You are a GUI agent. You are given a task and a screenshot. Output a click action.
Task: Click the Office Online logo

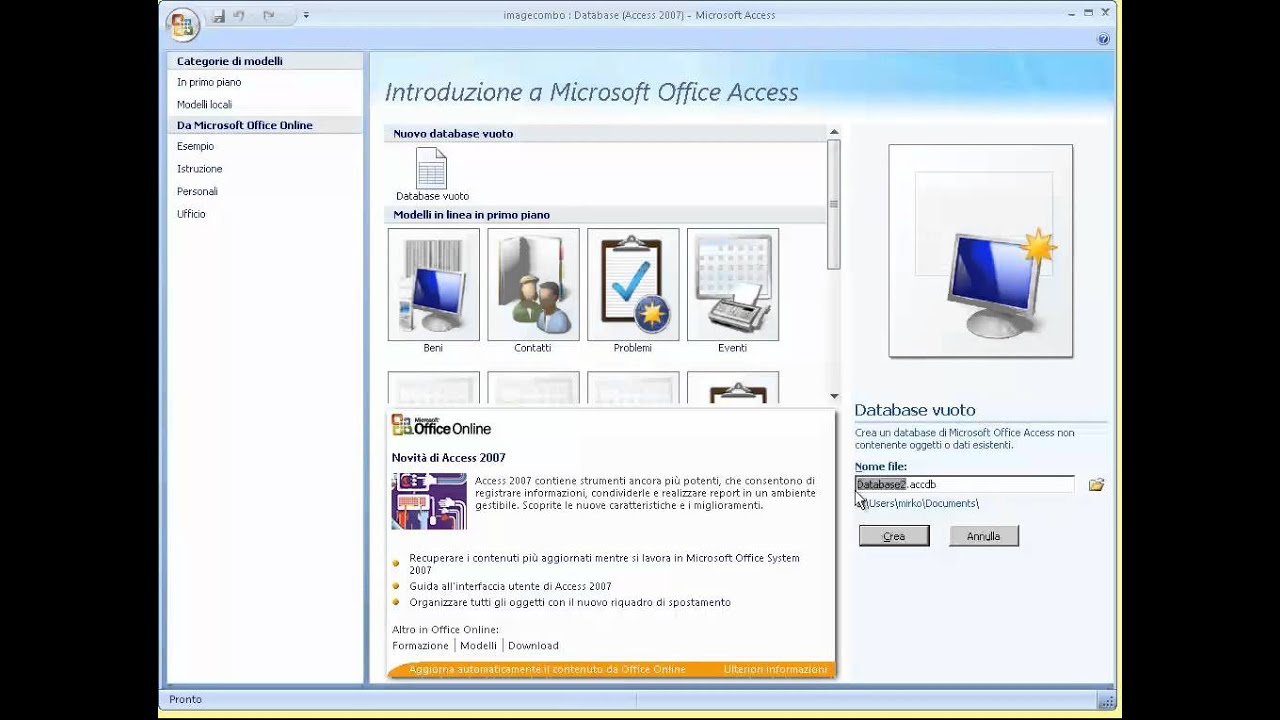click(441, 425)
